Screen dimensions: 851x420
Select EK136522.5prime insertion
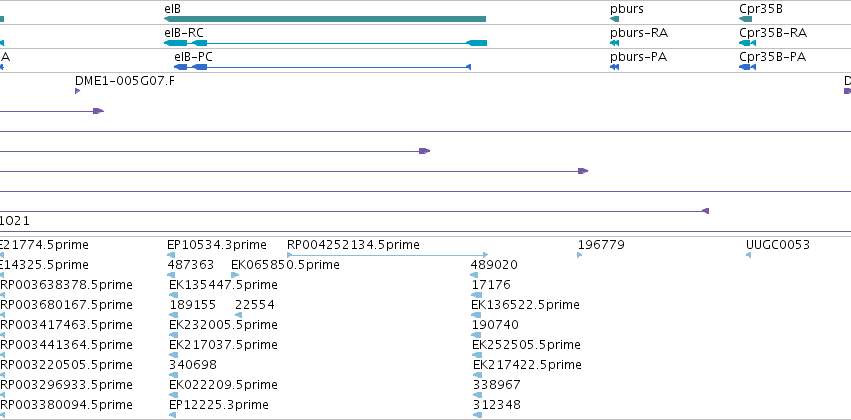click(525, 304)
